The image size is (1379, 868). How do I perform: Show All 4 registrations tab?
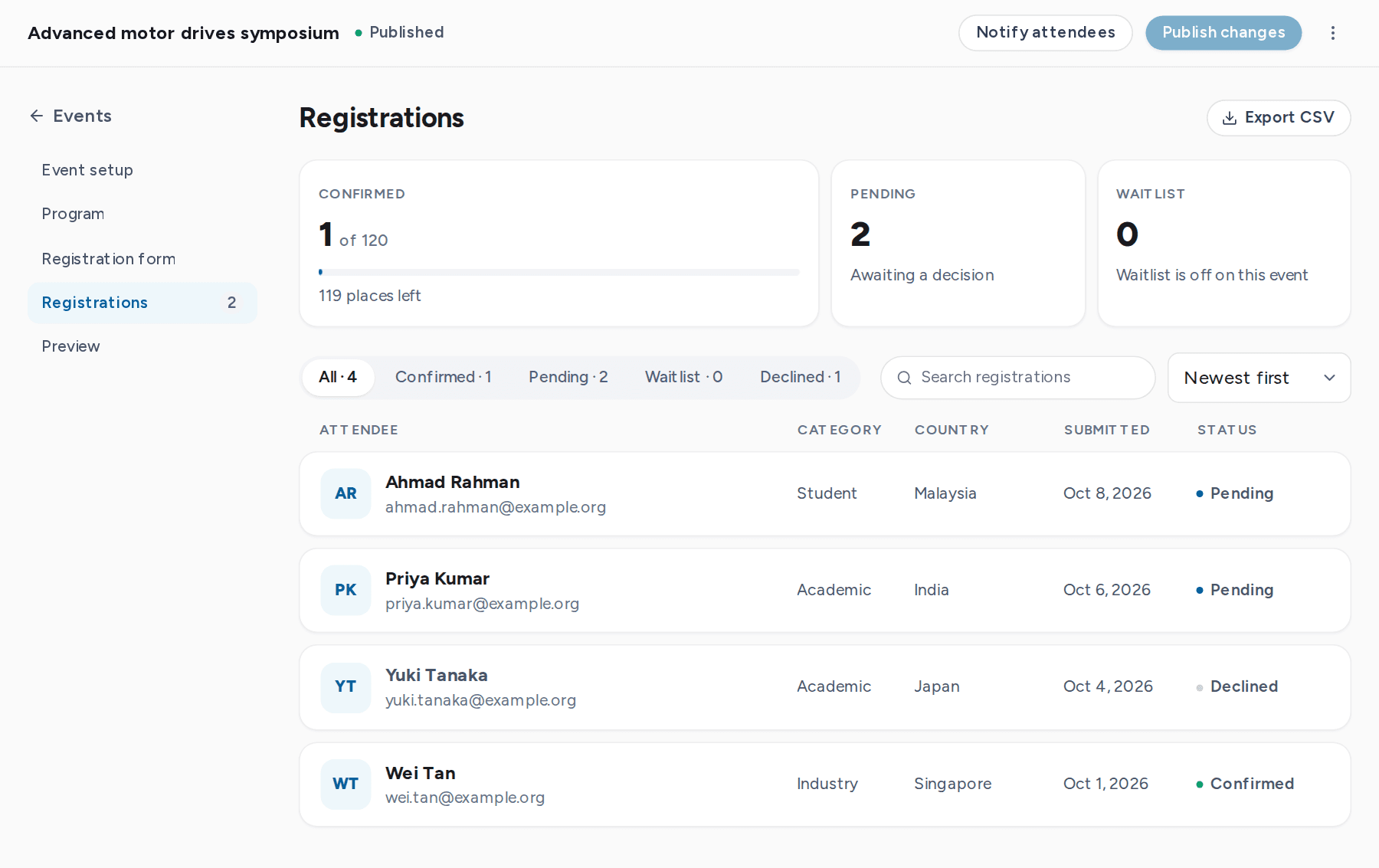(x=338, y=378)
